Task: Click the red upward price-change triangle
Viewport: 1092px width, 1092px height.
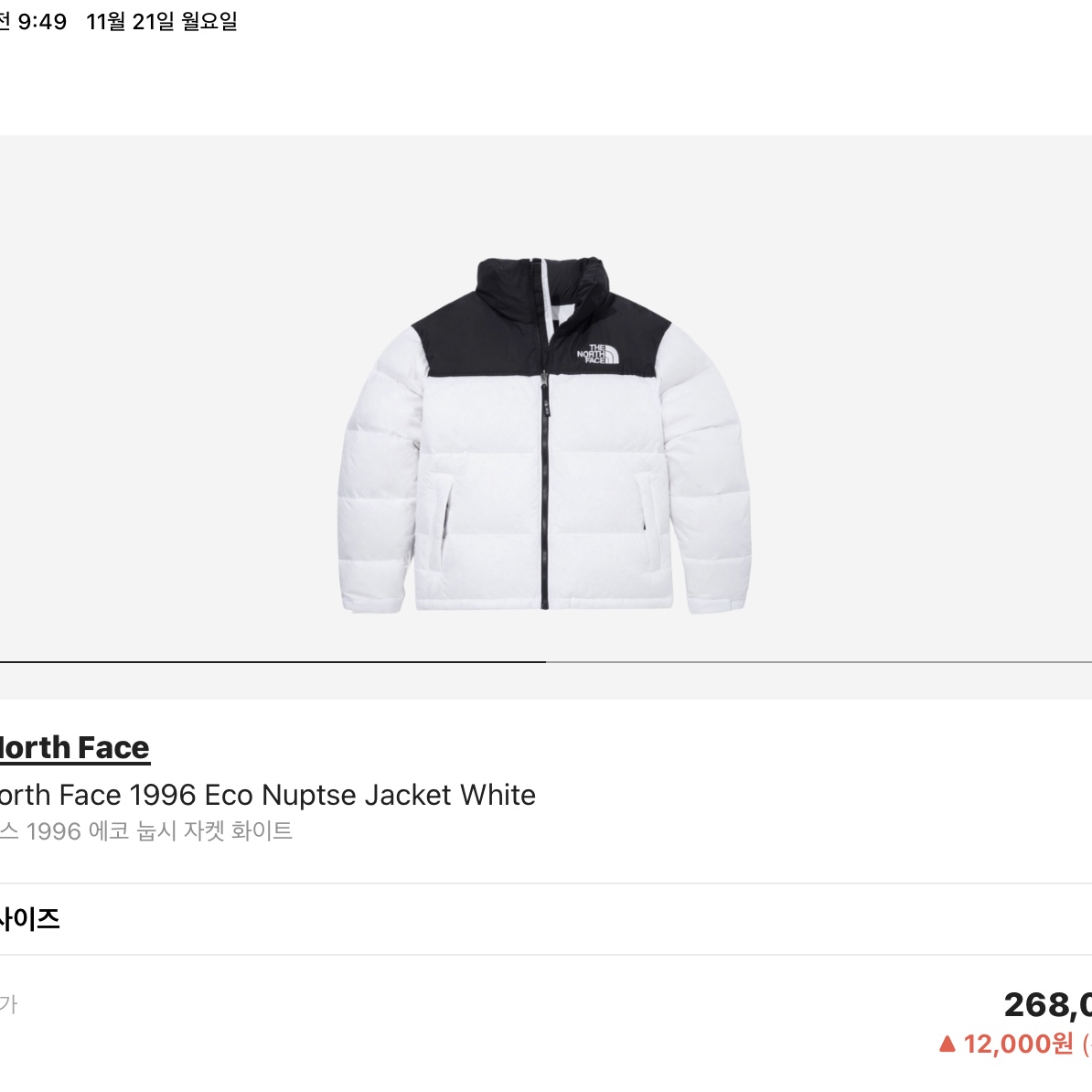Action: pyautogui.click(x=947, y=1044)
